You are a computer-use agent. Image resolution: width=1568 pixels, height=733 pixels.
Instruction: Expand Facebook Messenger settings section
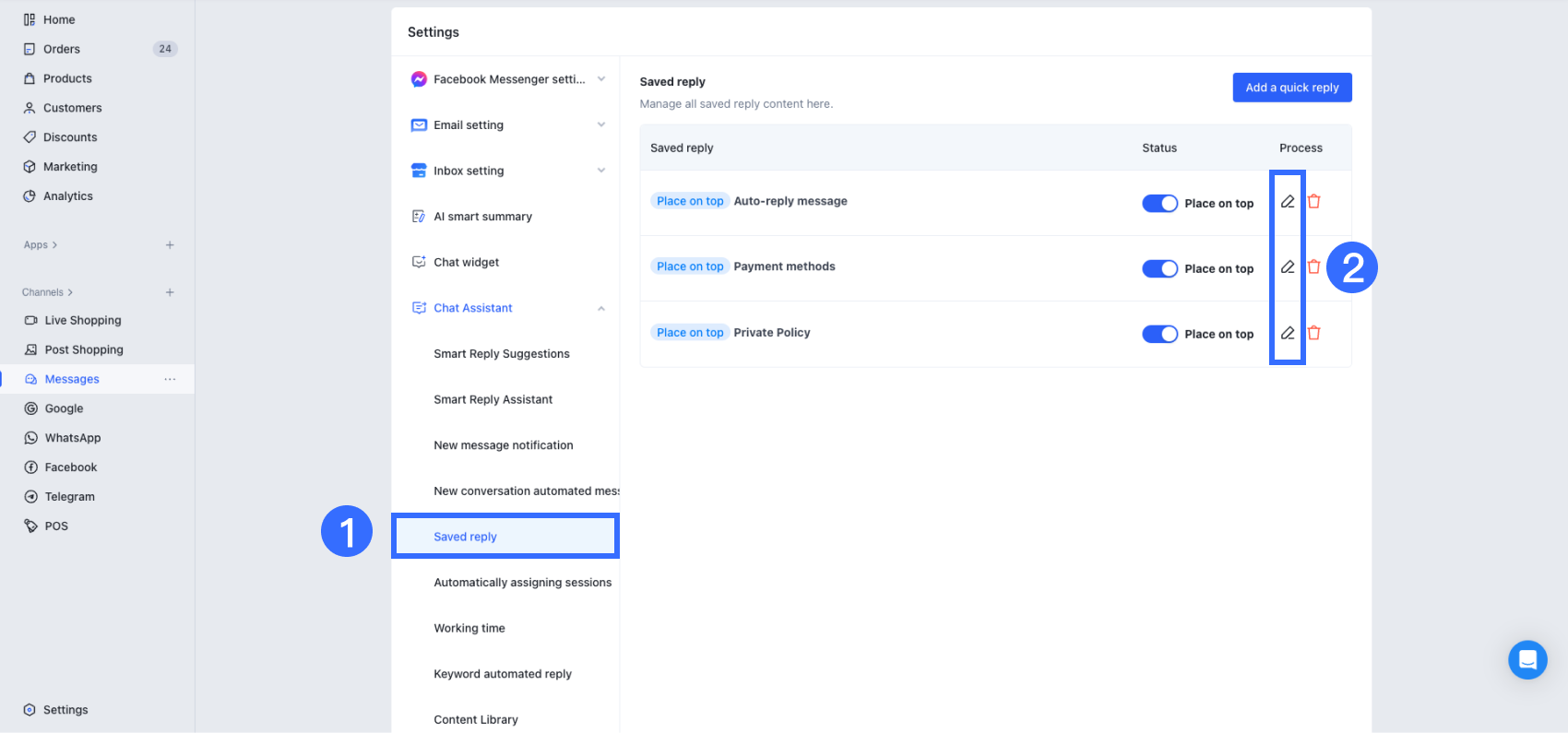pyautogui.click(x=600, y=79)
